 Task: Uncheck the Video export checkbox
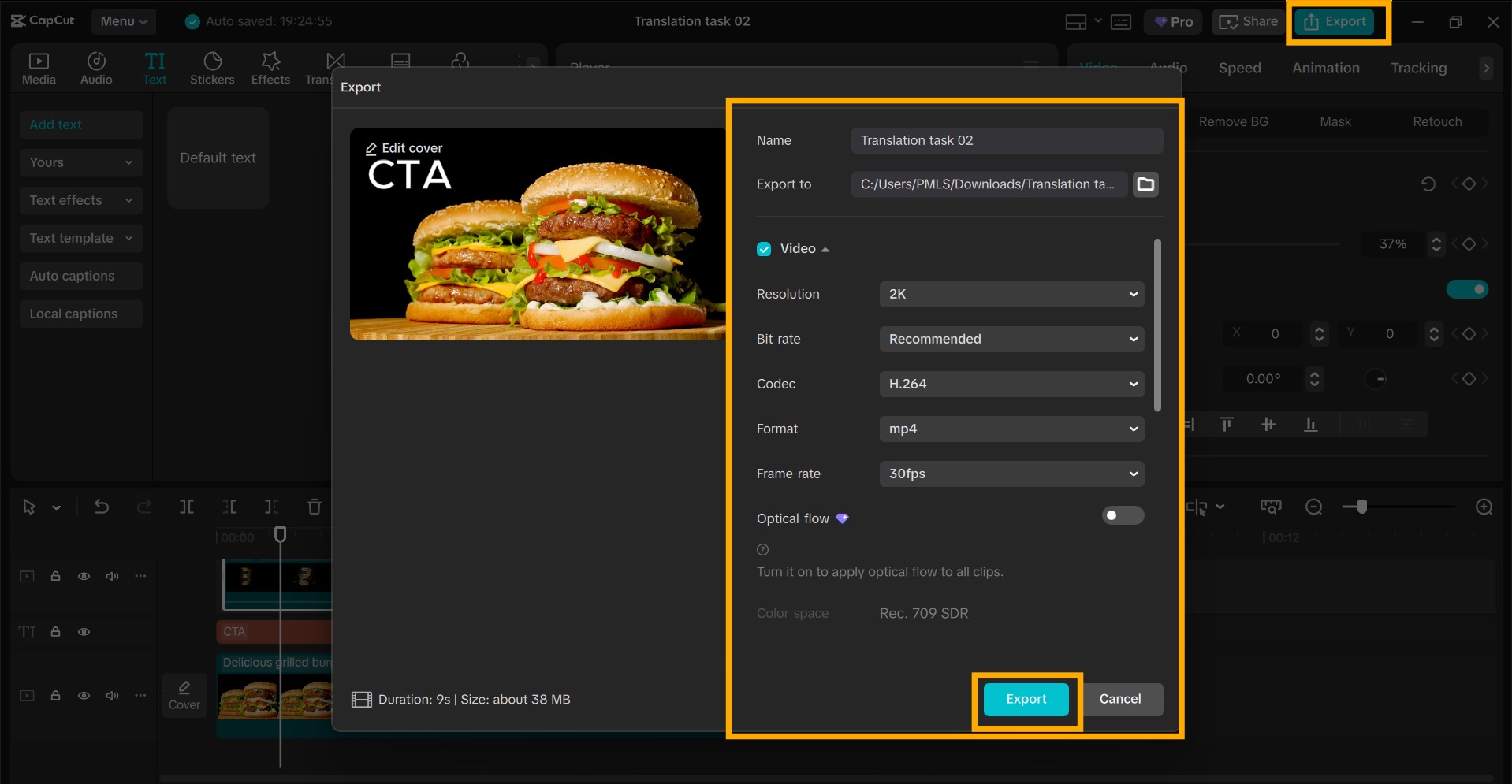pyautogui.click(x=764, y=249)
